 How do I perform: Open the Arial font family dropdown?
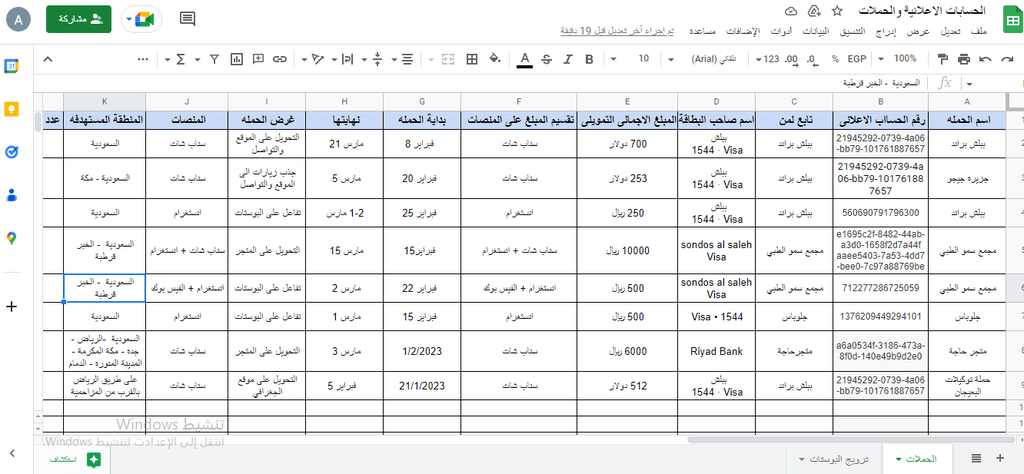click(709, 59)
